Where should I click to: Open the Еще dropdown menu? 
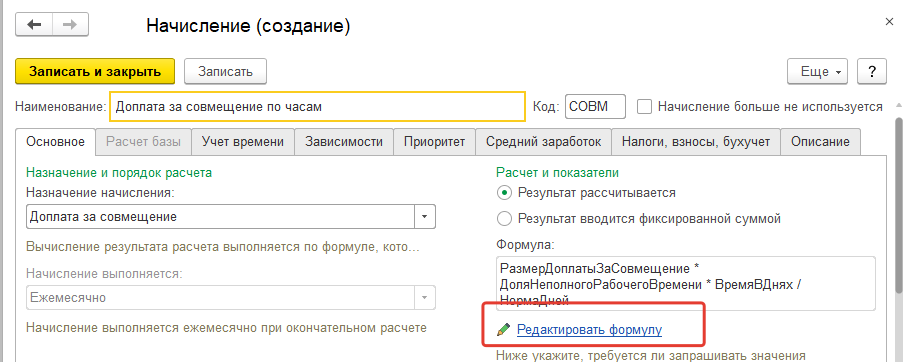click(817, 72)
